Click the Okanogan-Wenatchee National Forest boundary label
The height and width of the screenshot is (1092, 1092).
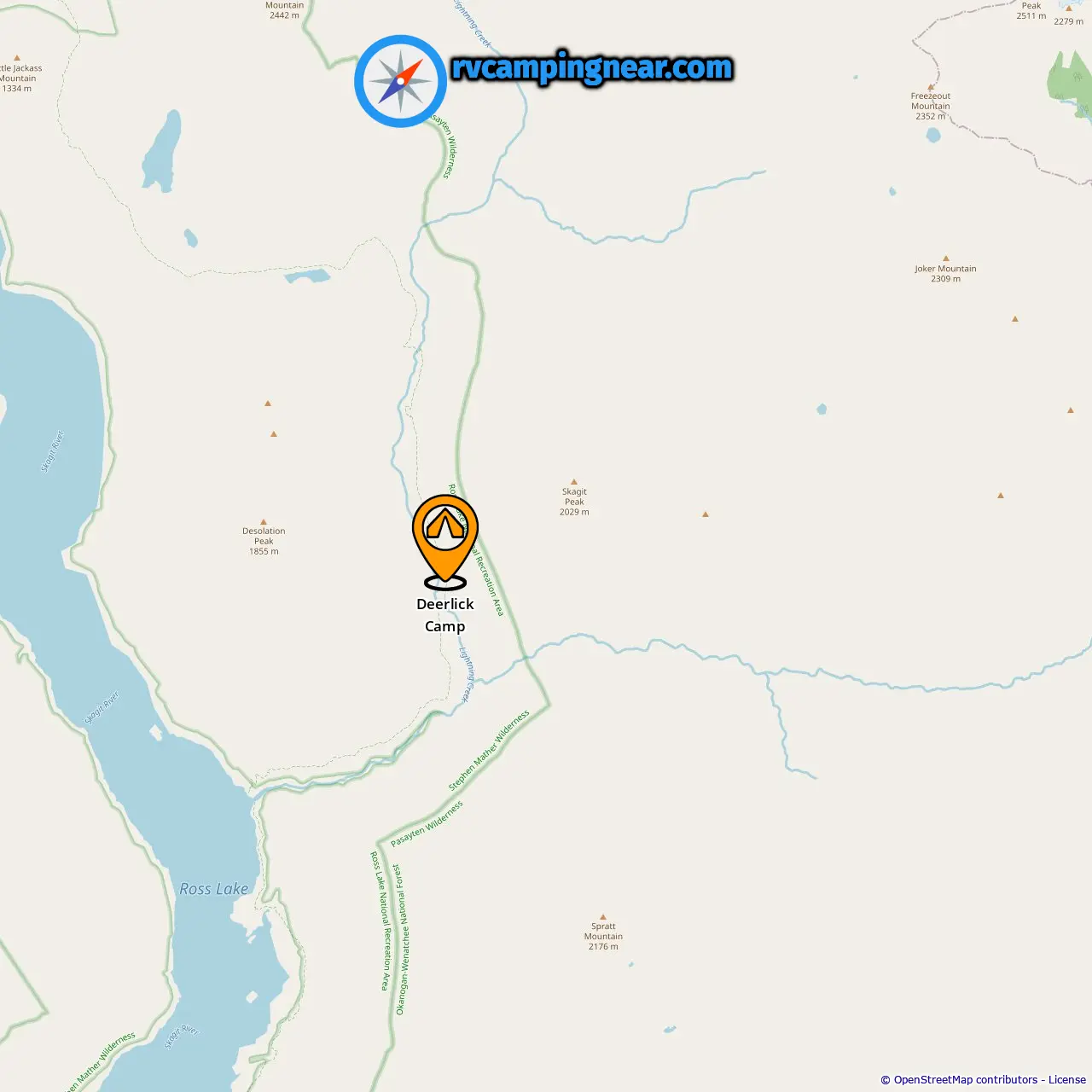coord(401,939)
